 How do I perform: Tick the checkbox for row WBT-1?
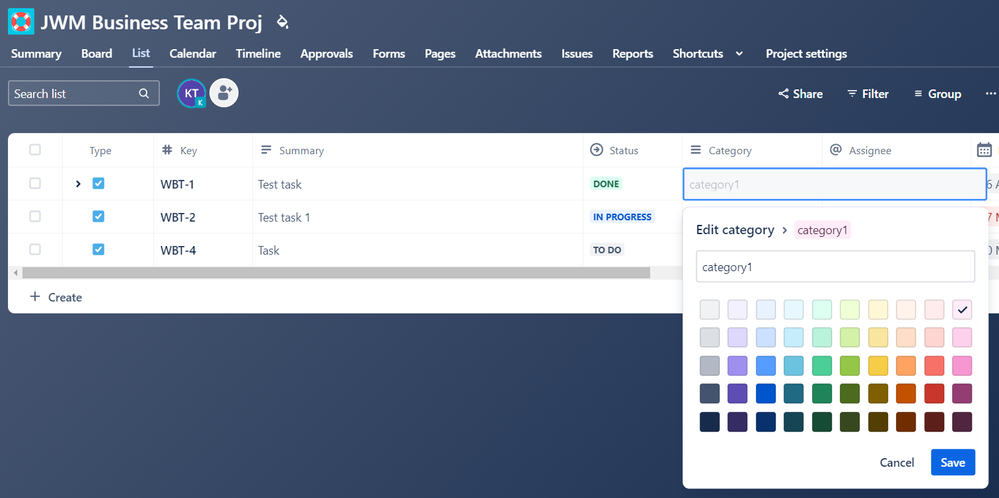point(35,184)
